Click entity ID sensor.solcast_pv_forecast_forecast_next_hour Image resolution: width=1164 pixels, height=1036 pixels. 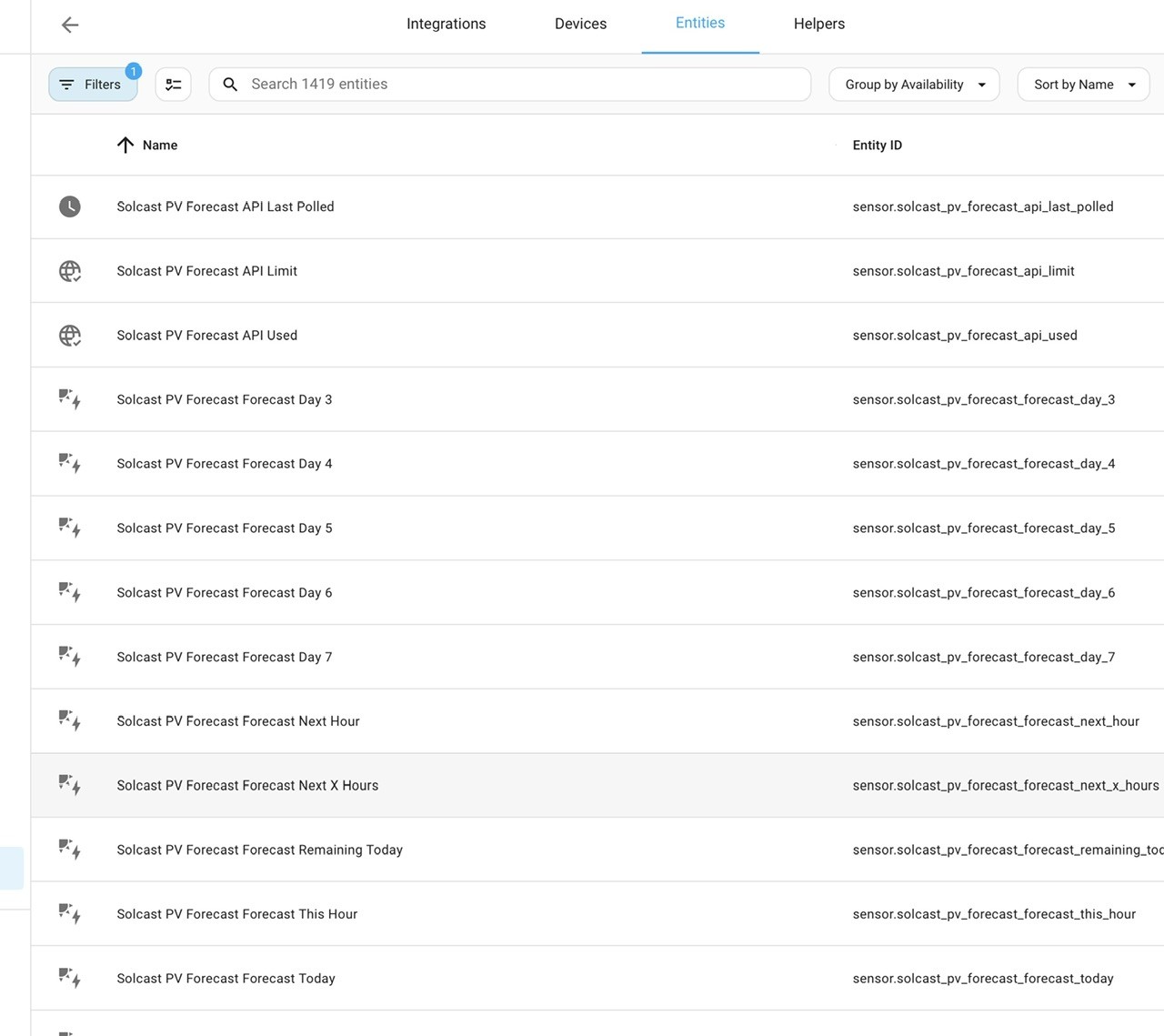coord(996,721)
